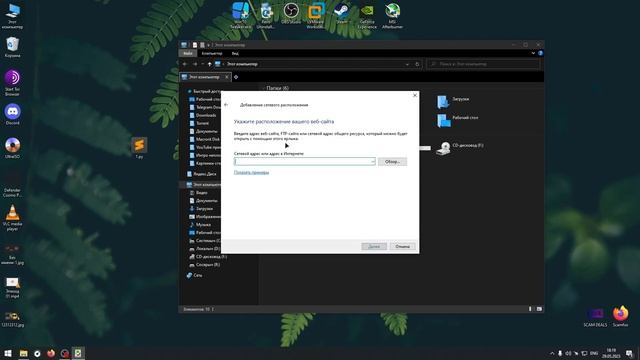Viewport: 640px width, 360px height.
Task: Click the Explorer search box
Action: pyautogui.click(x=483, y=64)
